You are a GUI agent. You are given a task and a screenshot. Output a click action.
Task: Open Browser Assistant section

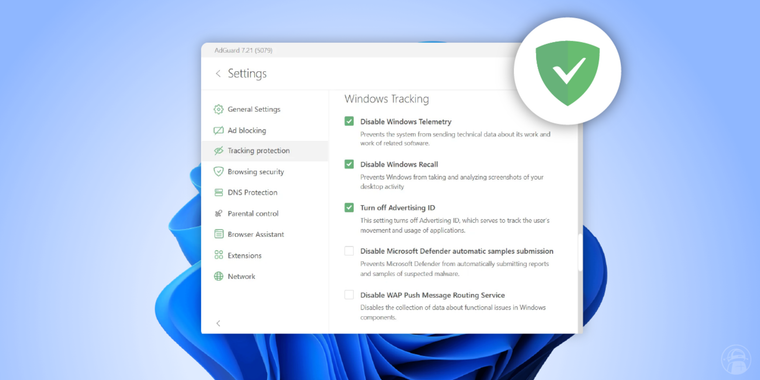(x=265, y=234)
